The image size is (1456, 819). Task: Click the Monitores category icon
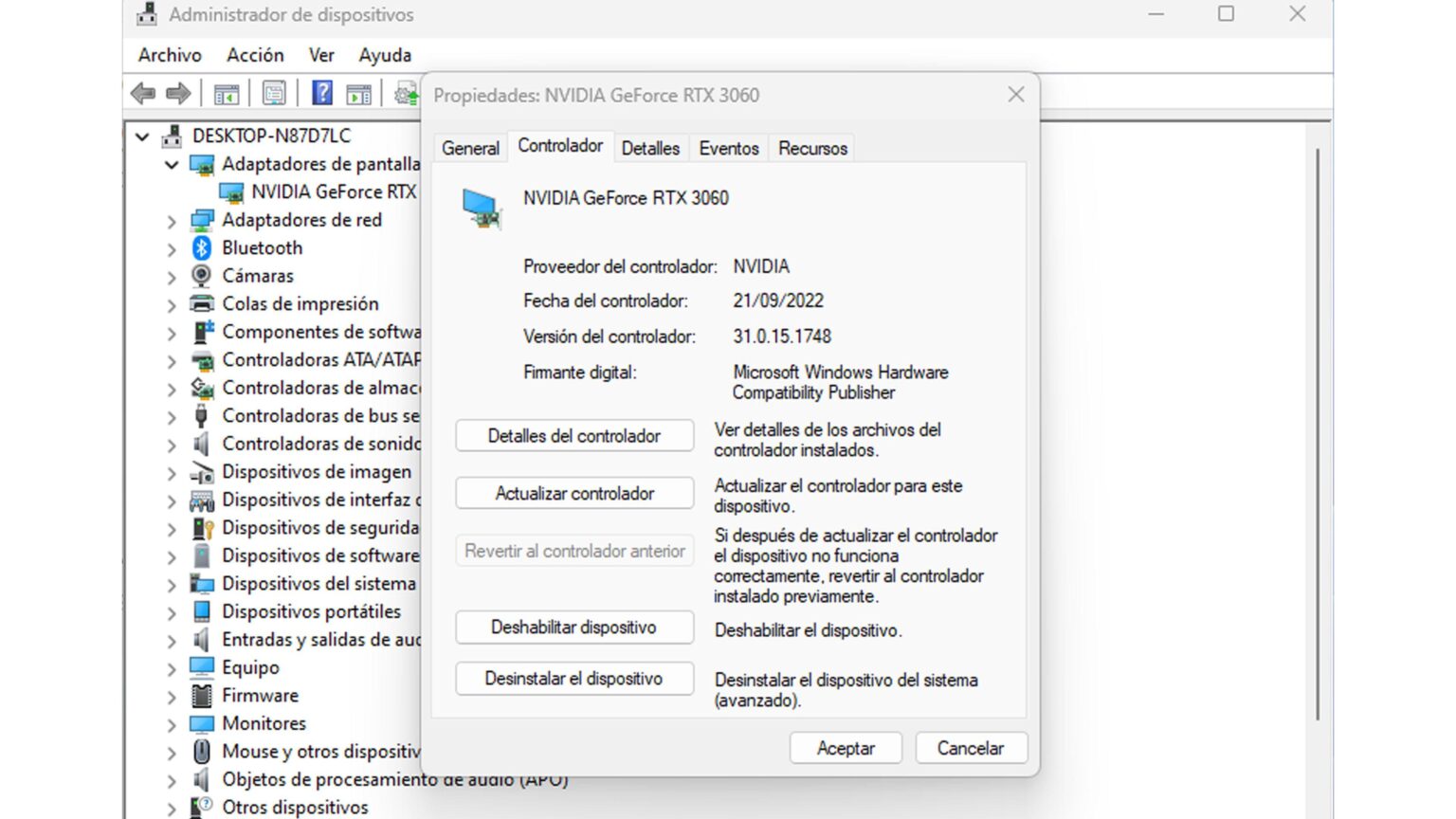tap(202, 723)
